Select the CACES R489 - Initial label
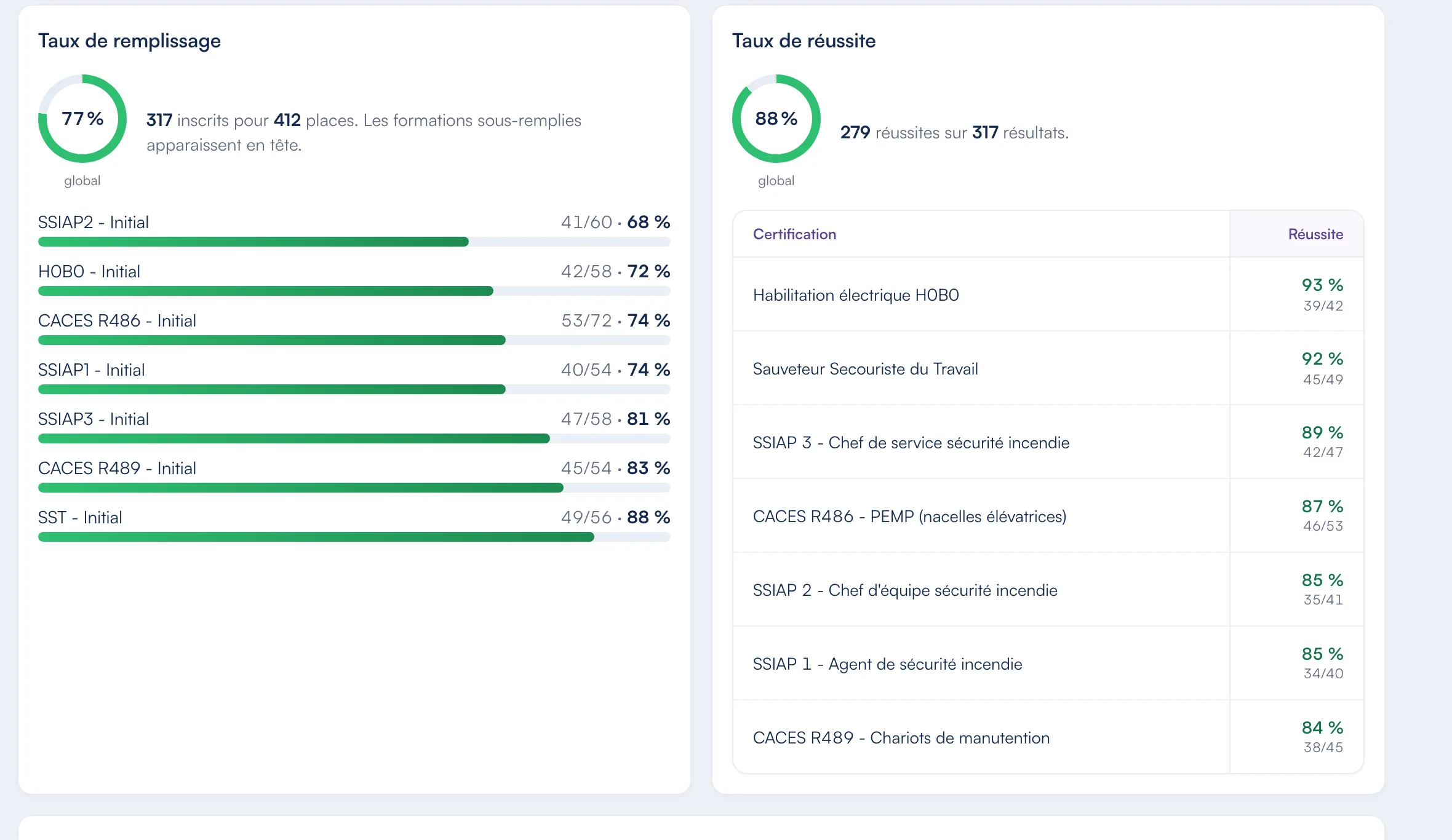 (x=117, y=468)
